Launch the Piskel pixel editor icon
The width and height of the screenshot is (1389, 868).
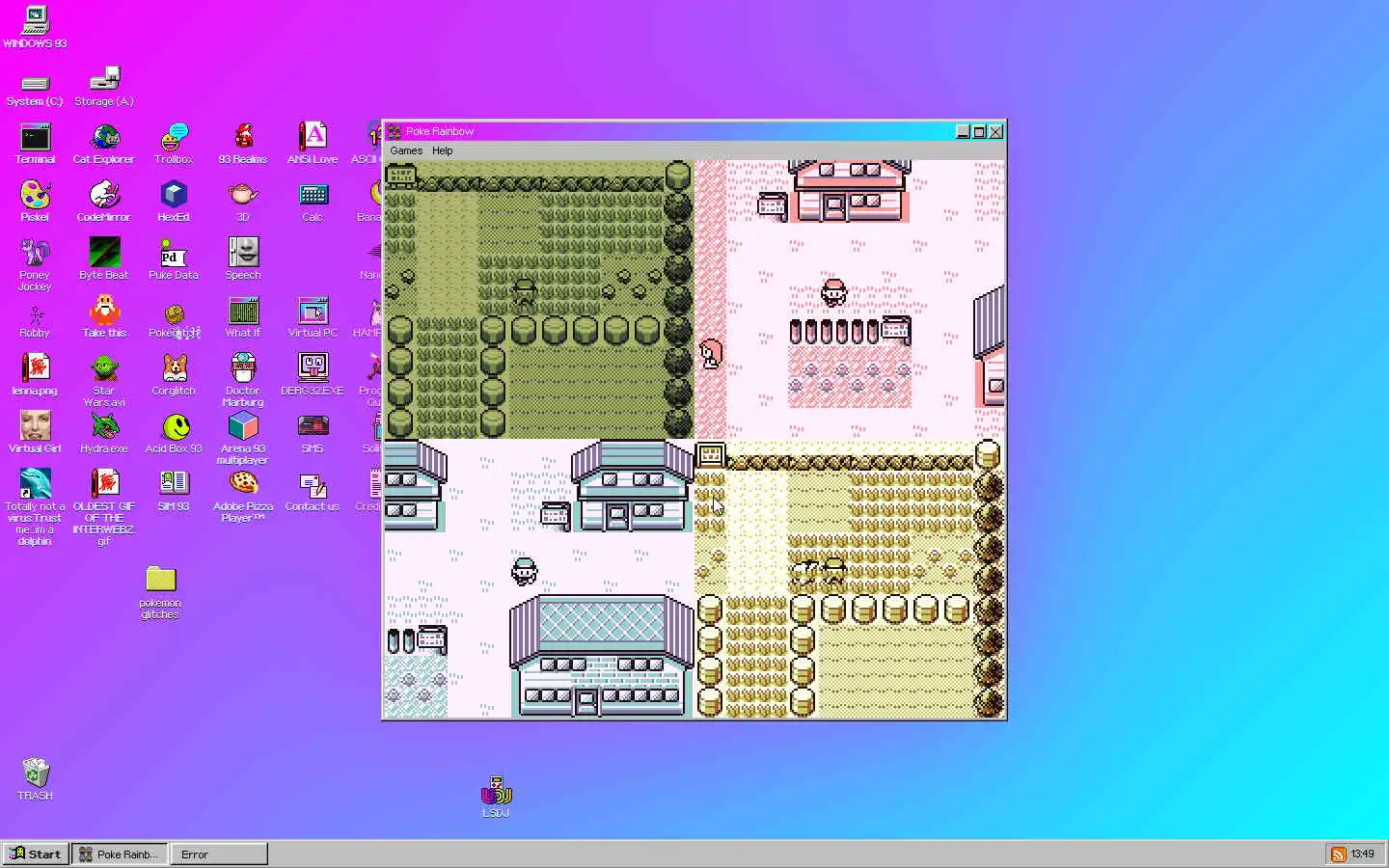click(x=35, y=203)
